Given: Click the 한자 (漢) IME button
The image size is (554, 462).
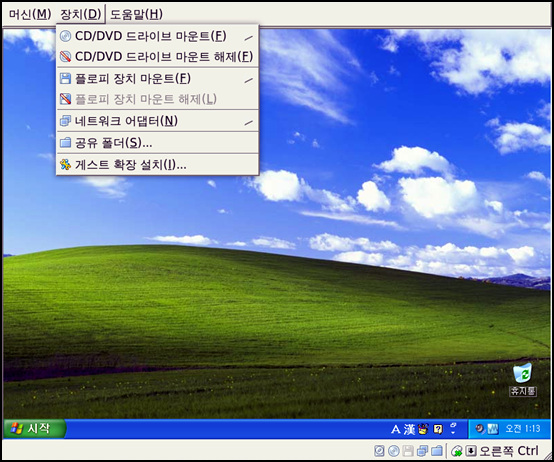Looking at the screenshot, I should click(x=409, y=429).
